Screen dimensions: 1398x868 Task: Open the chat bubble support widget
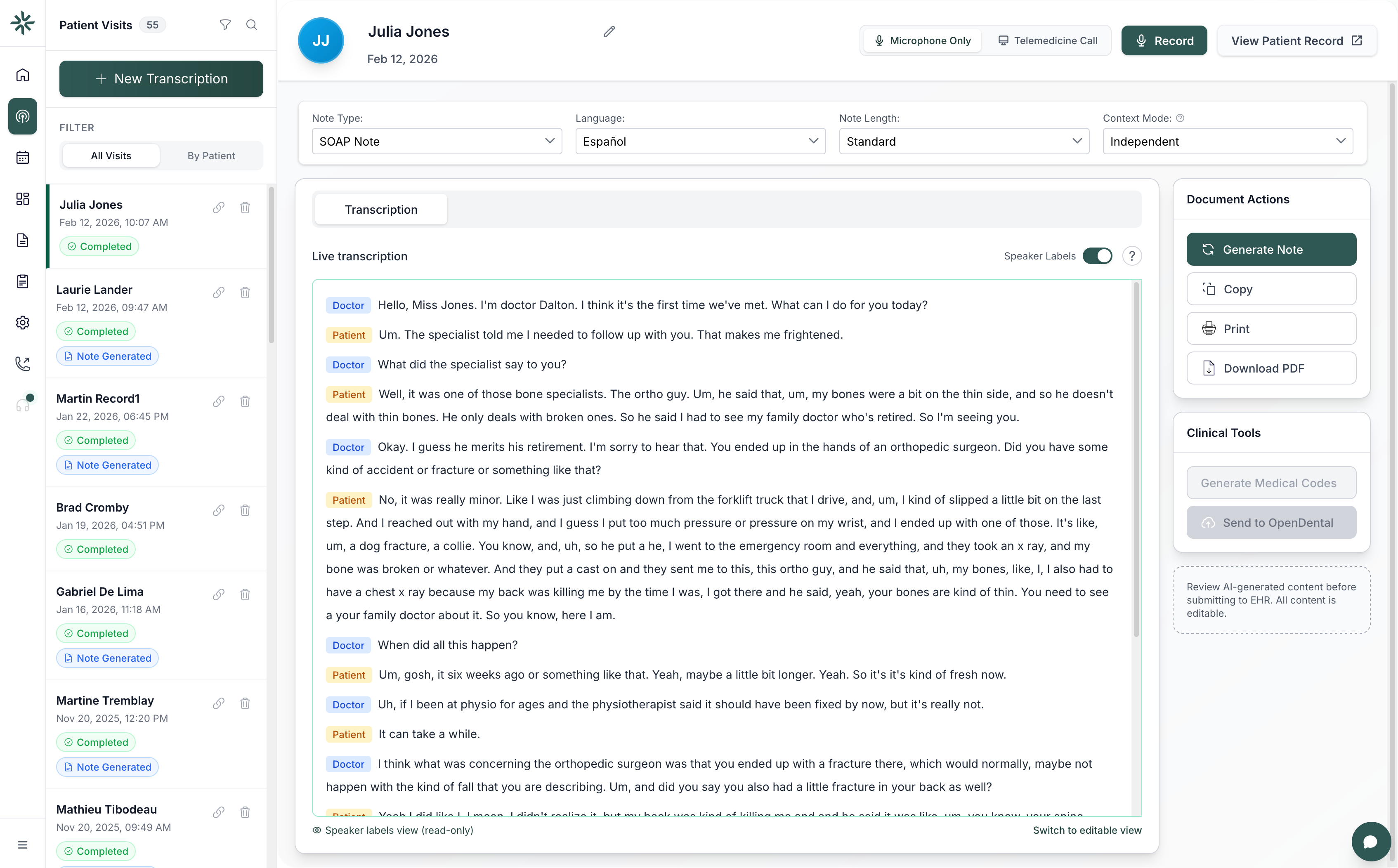tap(1370, 841)
